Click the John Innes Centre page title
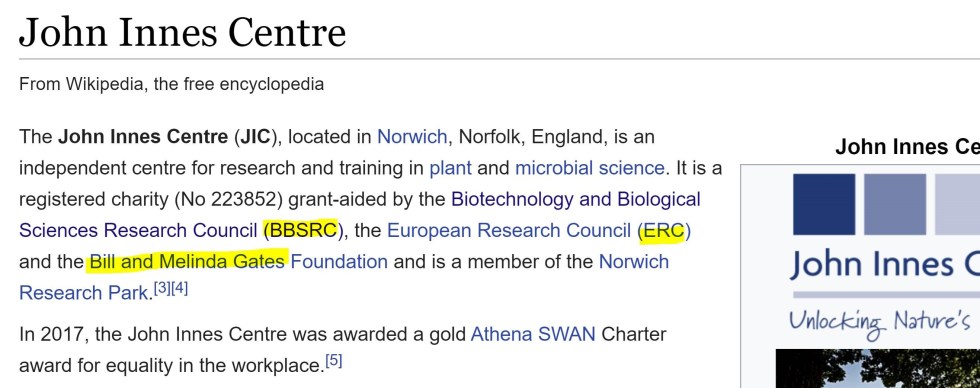 182,32
